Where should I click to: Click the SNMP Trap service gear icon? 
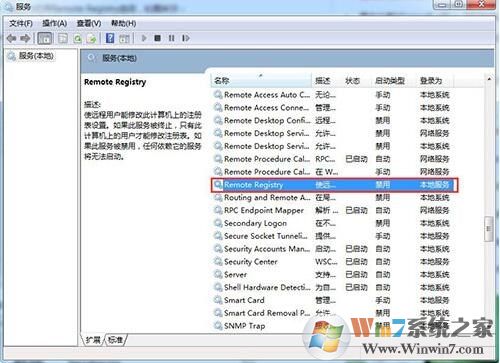point(218,326)
